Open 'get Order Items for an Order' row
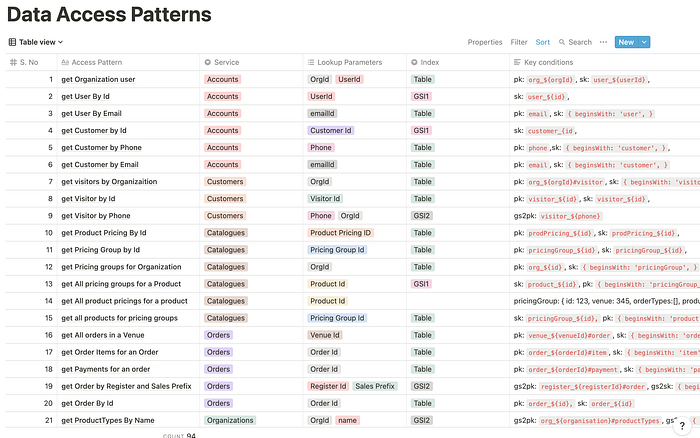The image size is (700, 438). (x=110, y=352)
